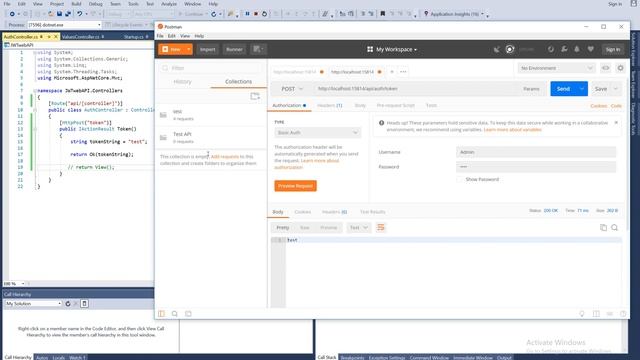The image size is (640, 360).
Task: Open the View menu in Postman
Action: [x=185, y=36]
